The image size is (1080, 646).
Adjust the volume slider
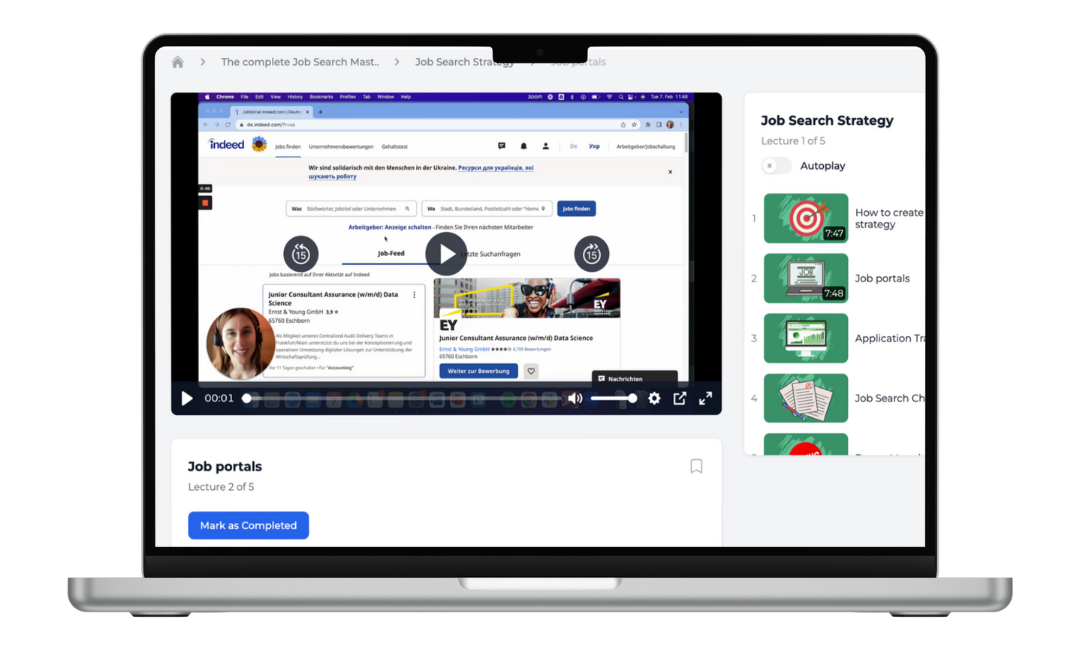612,398
